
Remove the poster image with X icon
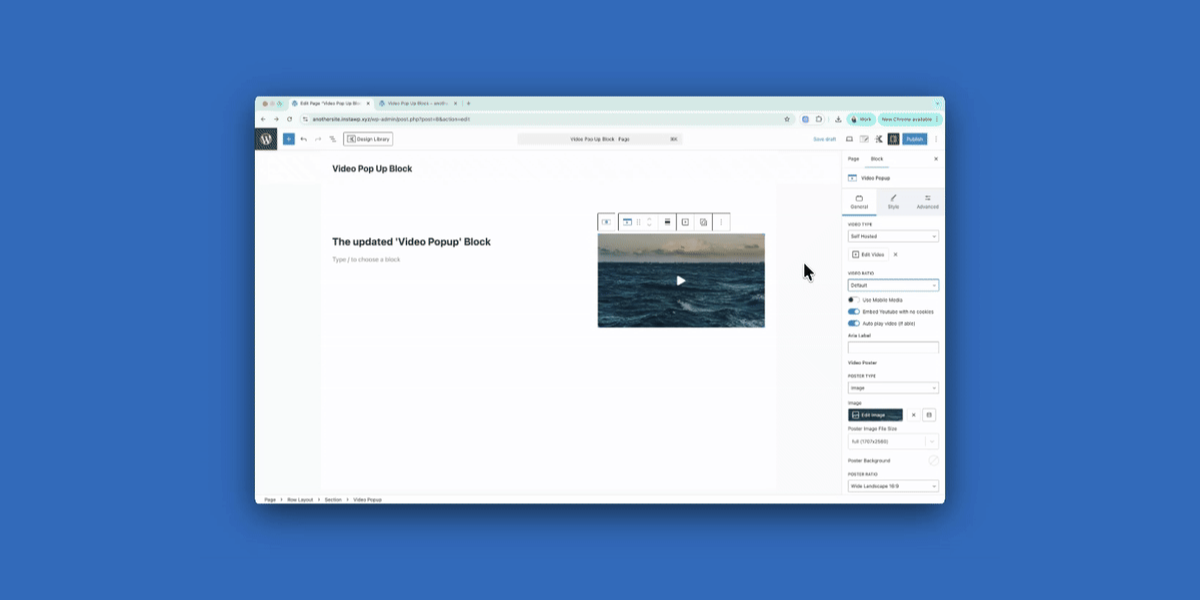(913, 415)
